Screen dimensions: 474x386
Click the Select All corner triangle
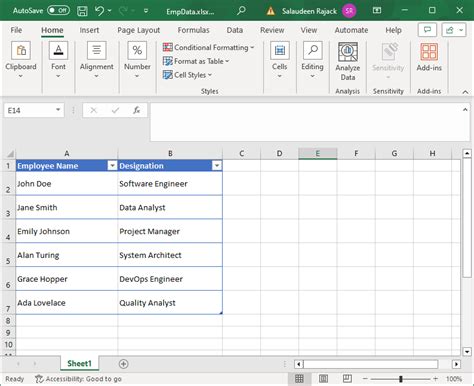pyautogui.click(x=10, y=154)
